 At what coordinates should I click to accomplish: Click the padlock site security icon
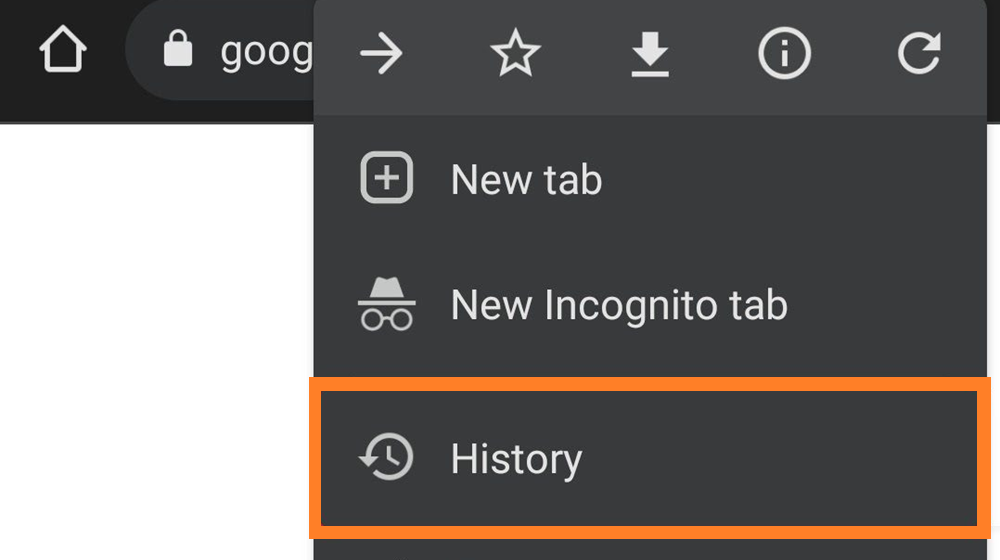click(x=177, y=49)
